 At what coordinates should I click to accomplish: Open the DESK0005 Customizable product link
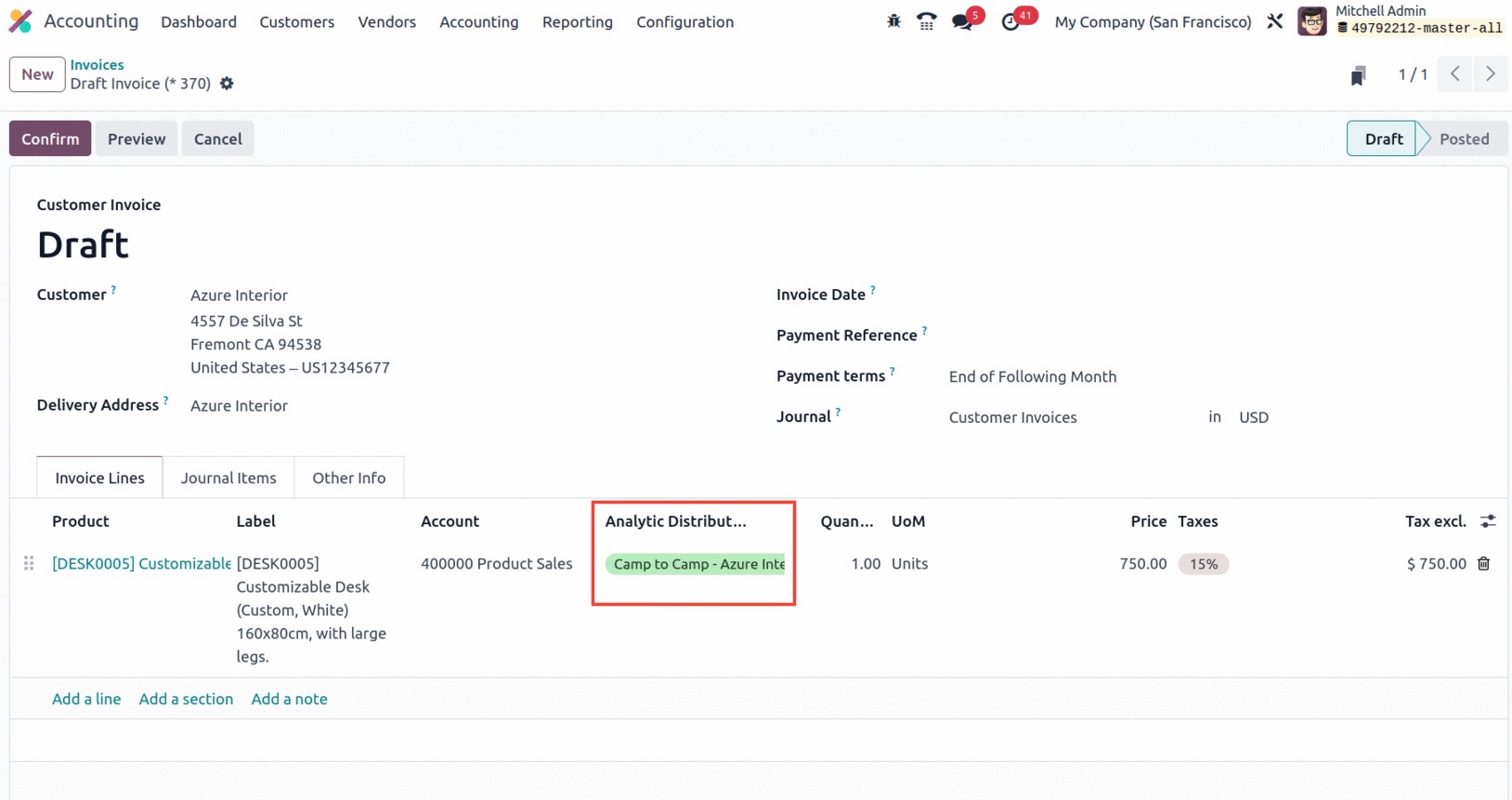(141, 563)
